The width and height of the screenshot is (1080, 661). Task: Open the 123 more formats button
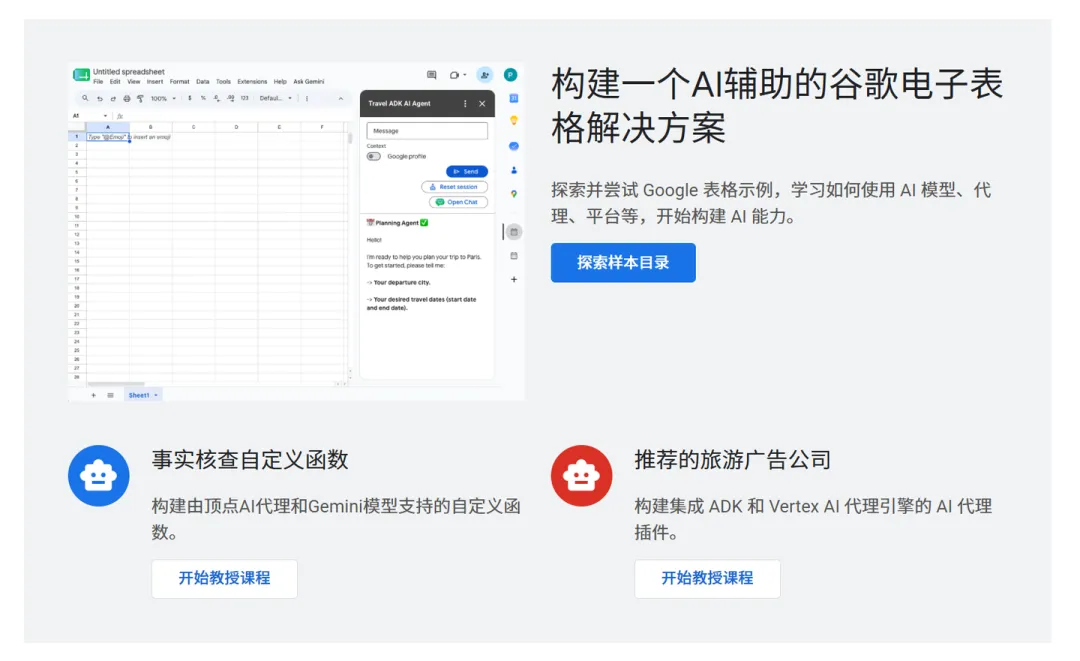[x=245, y=98]
